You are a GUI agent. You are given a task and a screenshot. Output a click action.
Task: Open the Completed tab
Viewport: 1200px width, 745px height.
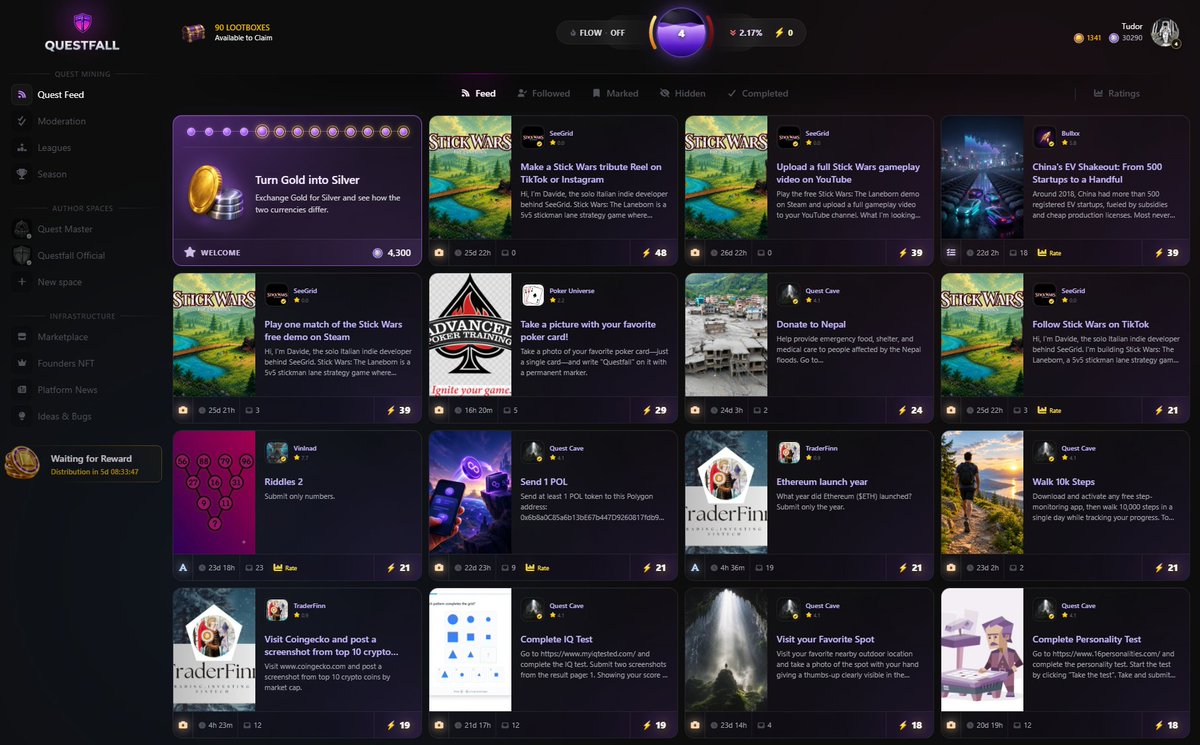(x=757, y=94)
